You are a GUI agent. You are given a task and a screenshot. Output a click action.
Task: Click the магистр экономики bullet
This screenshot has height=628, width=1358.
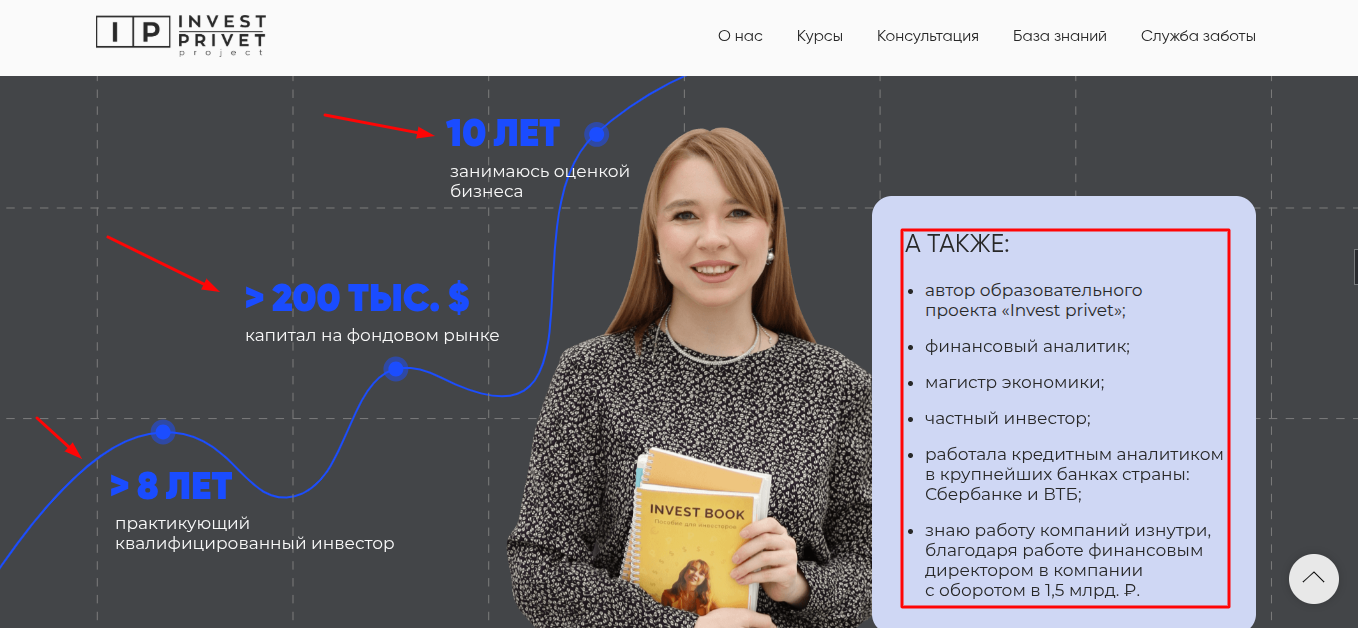(x=1014, y=382)
